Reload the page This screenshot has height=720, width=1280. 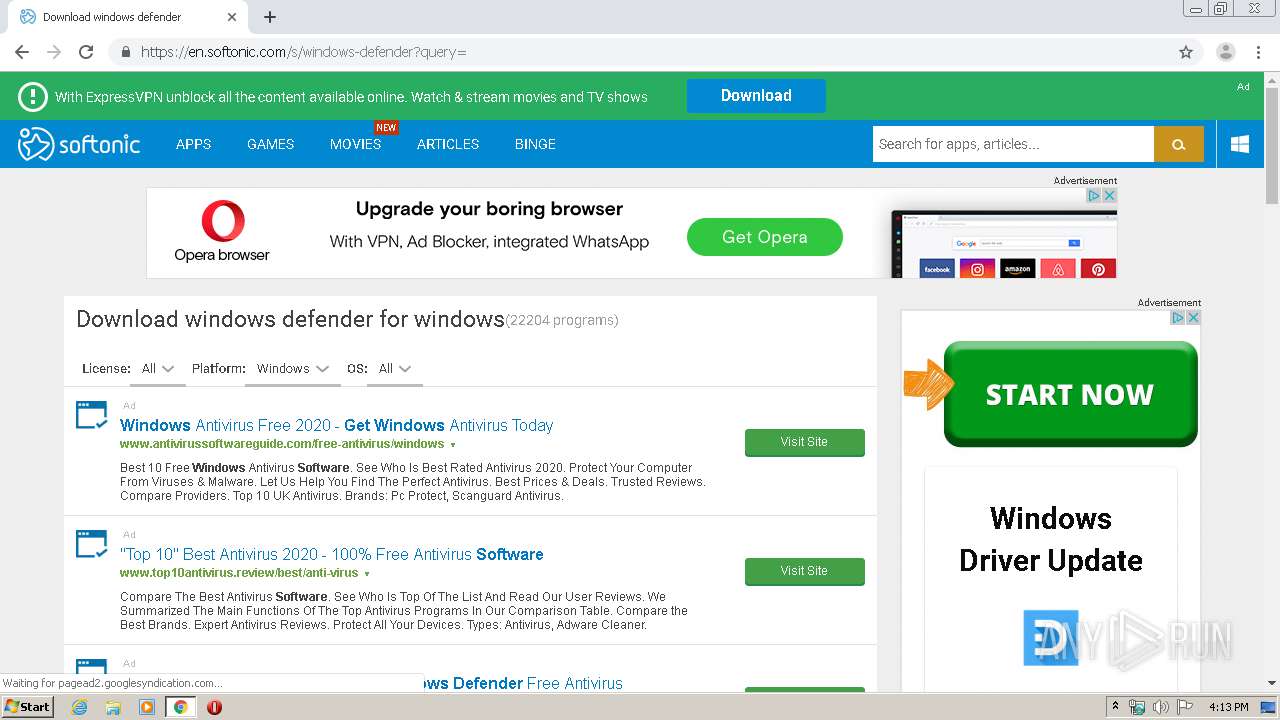(x=86, y=52)
